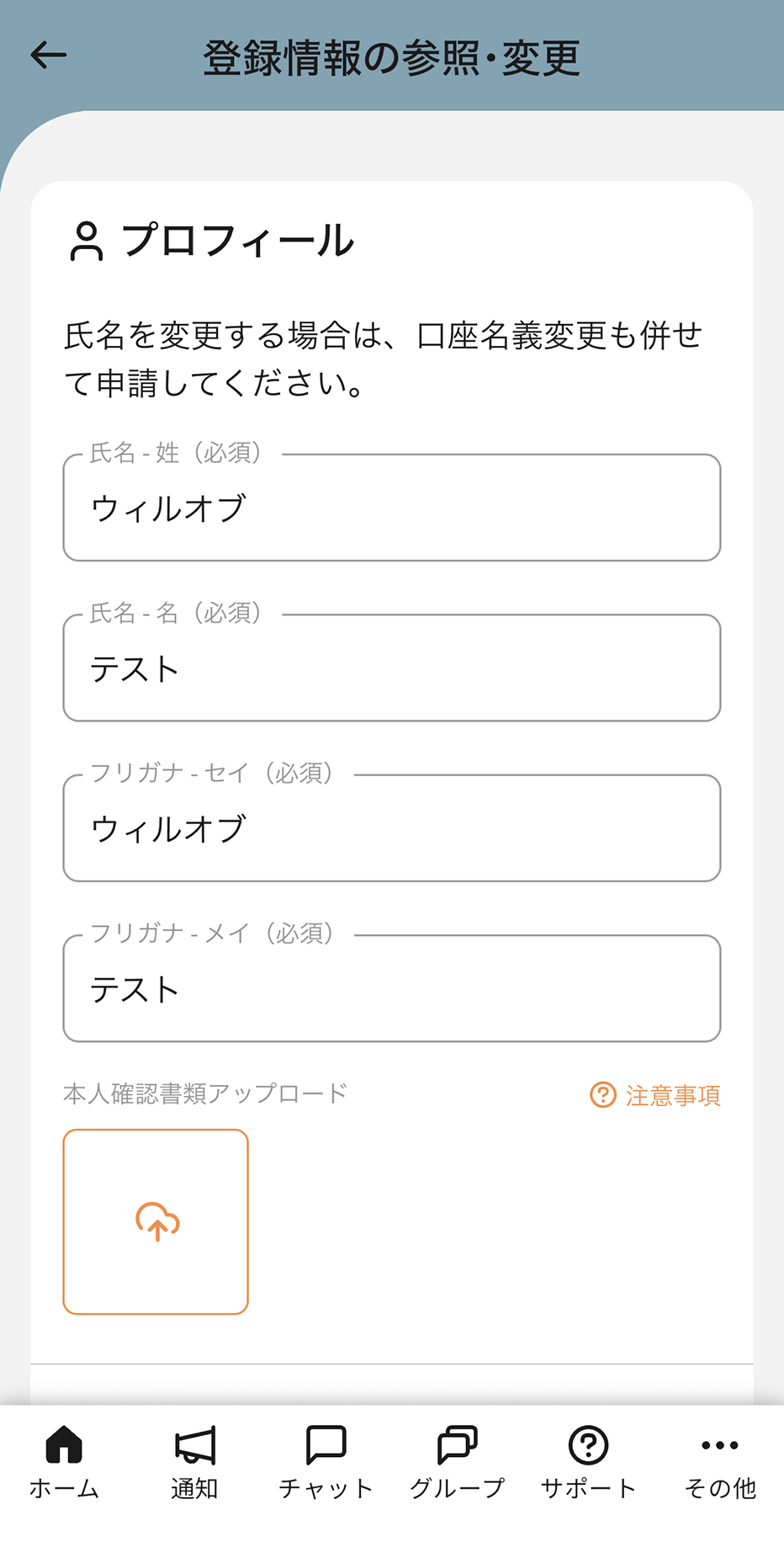The image size is (784, 1542).
Task: Tap the house icon in bottom bar
Action: tap(64, 1444)
